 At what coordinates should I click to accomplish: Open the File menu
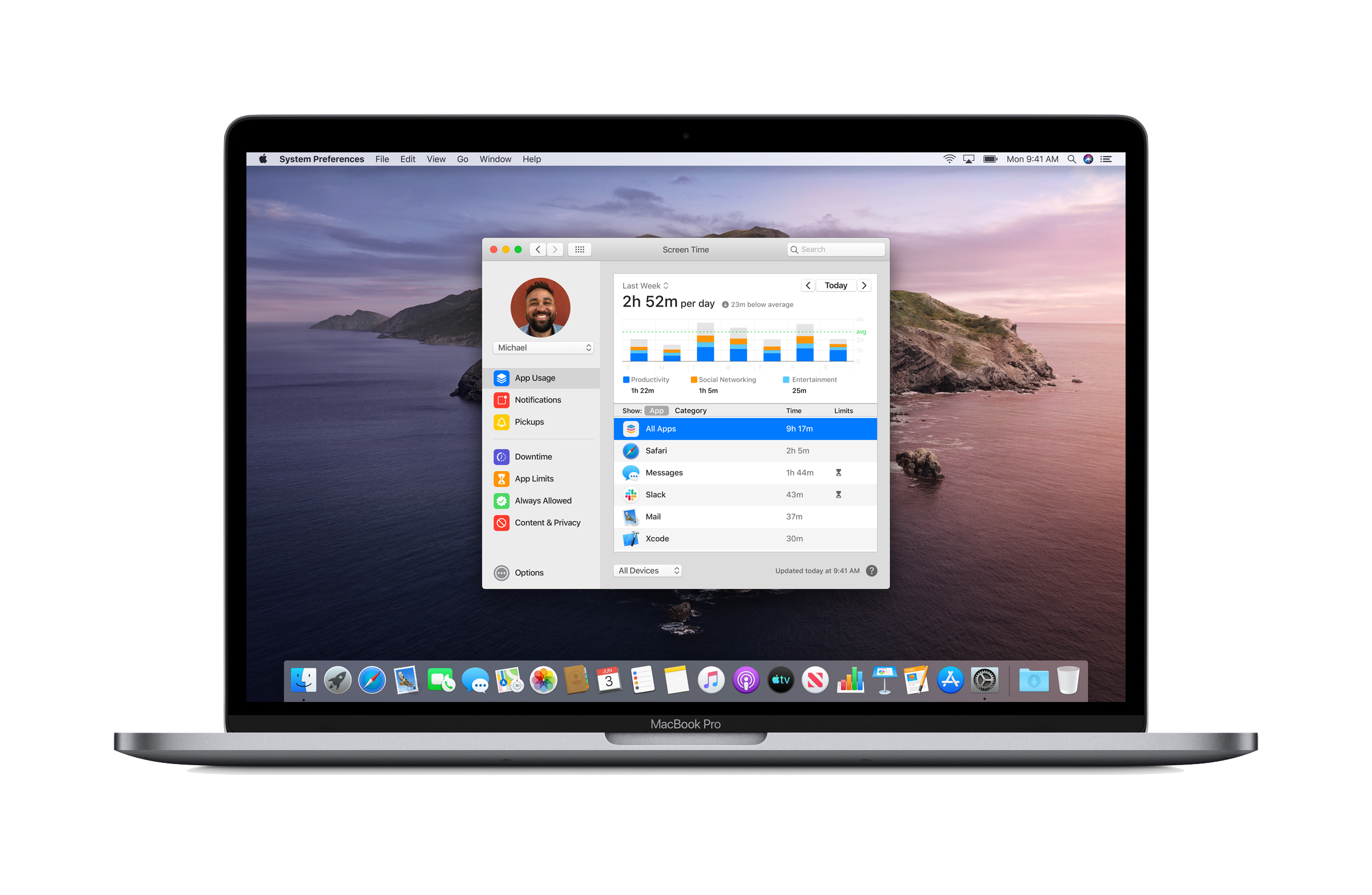pyautogui.click(x=382, y=159)
